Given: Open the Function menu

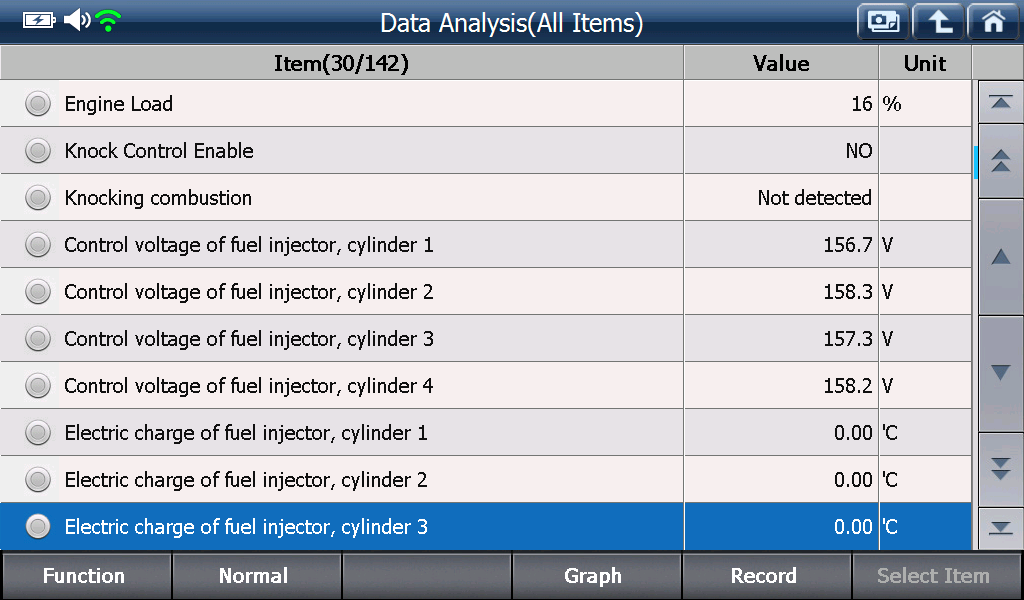Looking at the screenshot, I should (x=86, y=576).
